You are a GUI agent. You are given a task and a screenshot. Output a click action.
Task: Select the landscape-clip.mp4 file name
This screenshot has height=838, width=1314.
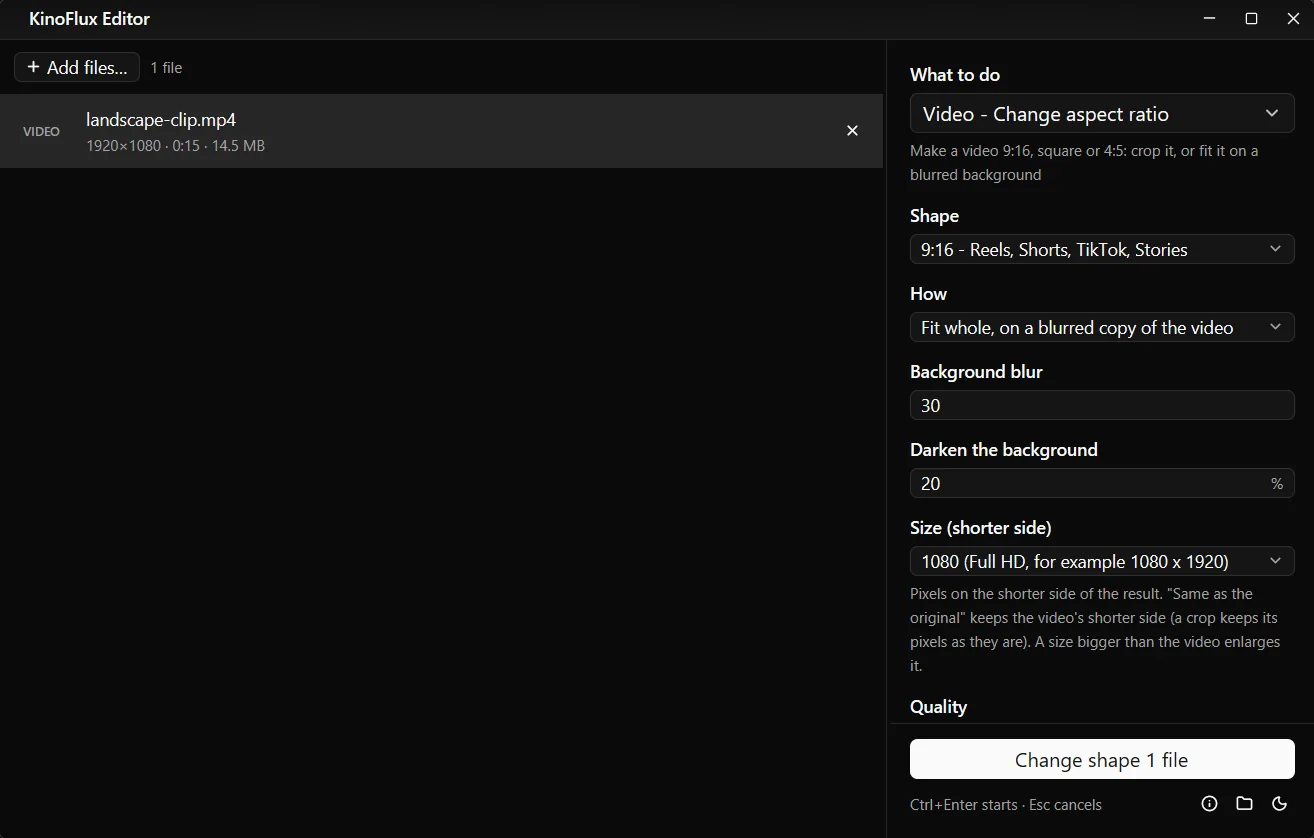coord(161,120)
